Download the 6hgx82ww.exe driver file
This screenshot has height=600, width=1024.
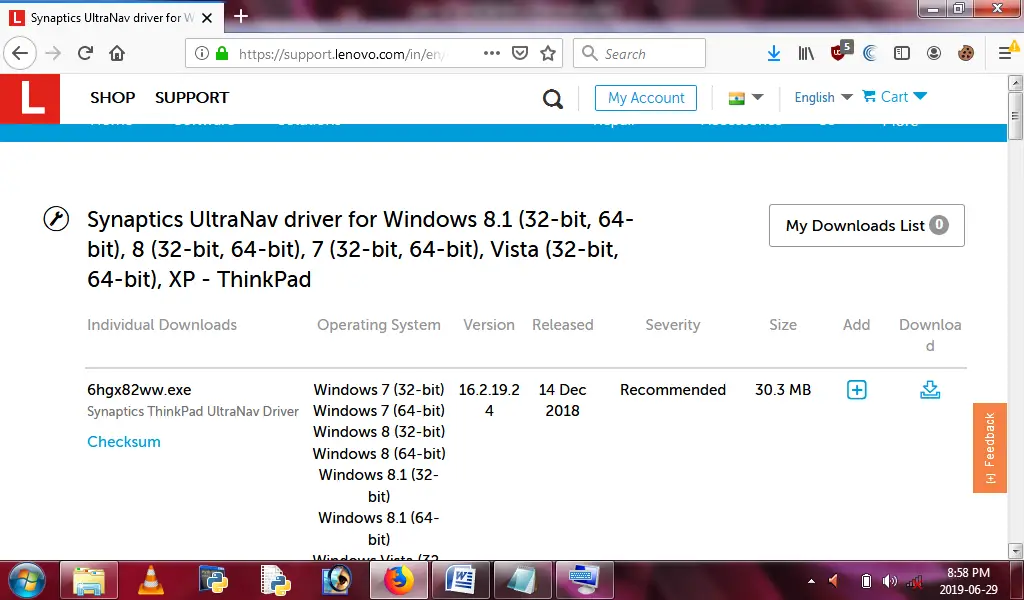coord(930,390)
